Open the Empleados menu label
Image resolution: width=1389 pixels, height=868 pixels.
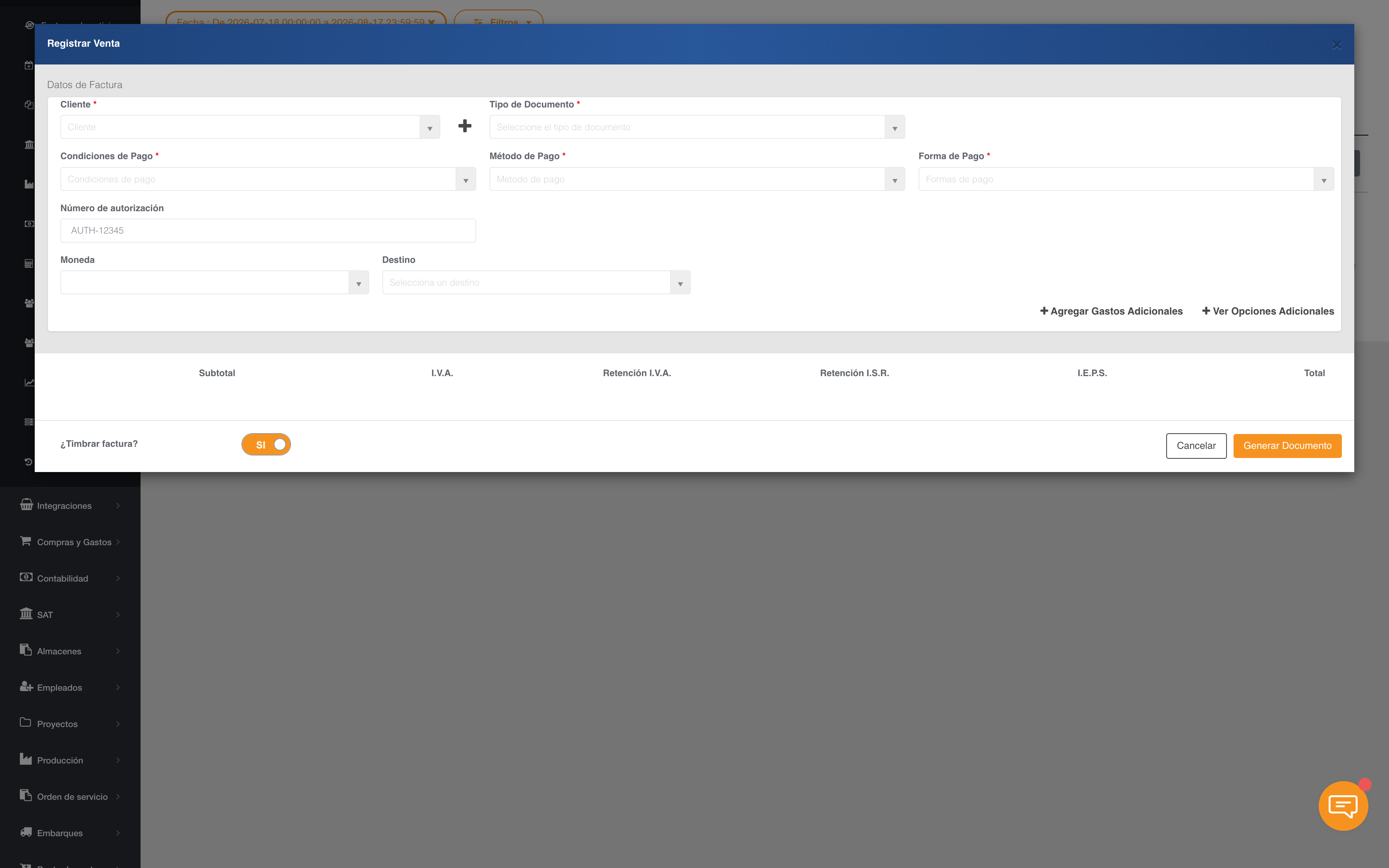(60, 688)
